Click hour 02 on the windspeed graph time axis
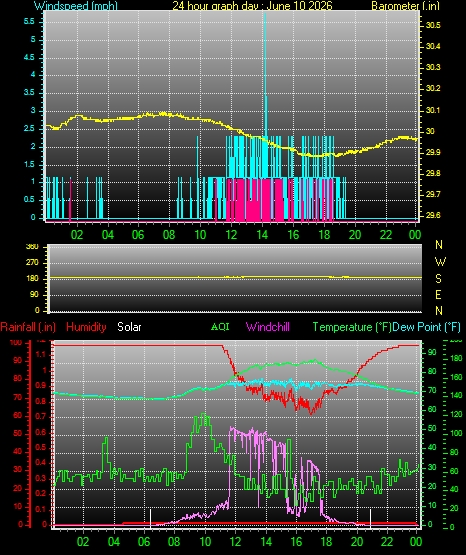466x555 pixels. click(77, 235)
